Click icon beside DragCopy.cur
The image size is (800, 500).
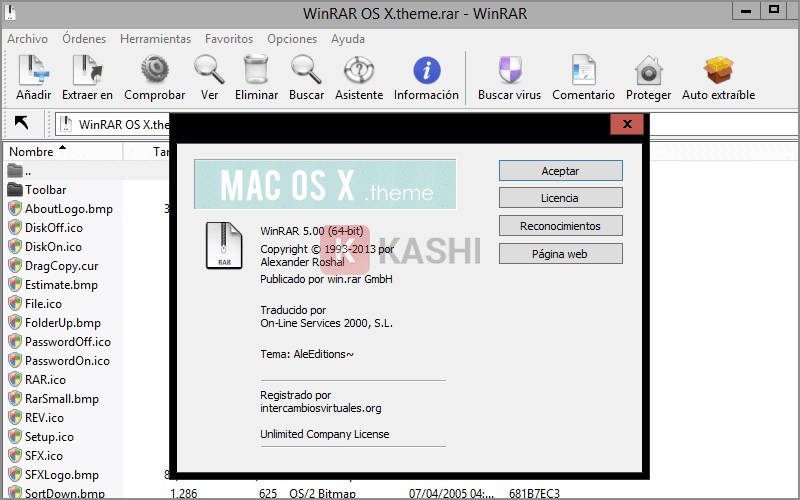(x=15, y=265)
